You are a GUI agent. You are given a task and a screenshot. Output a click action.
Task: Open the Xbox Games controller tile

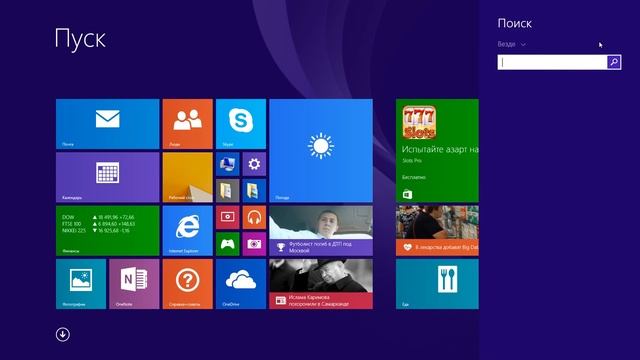(227, 244)
